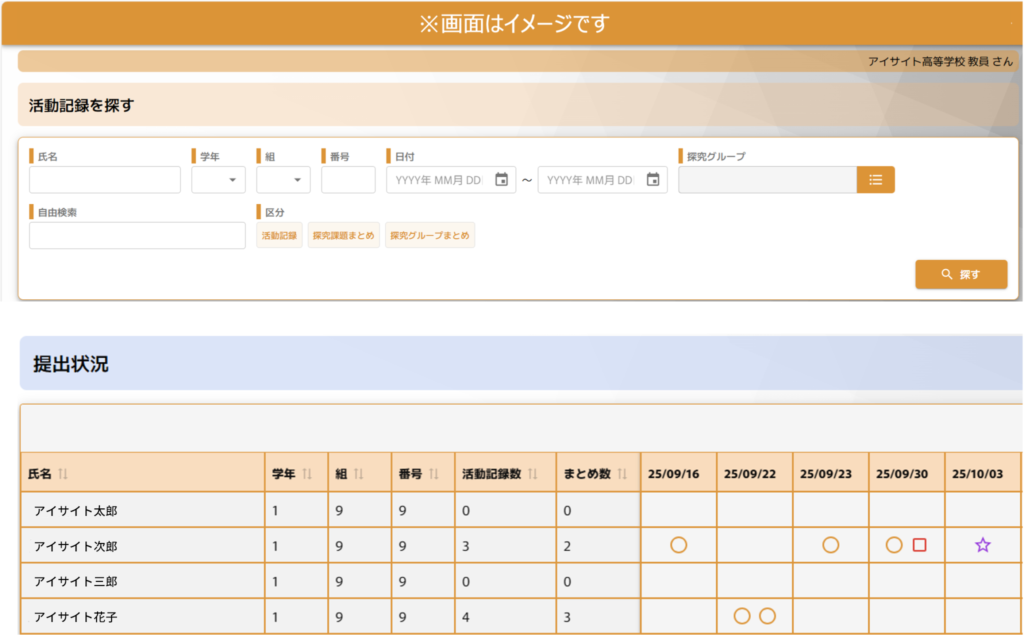Screen dimensions: 1024x635
Task: Focus the 氏名 input field
Action: (x=105, y=180)
